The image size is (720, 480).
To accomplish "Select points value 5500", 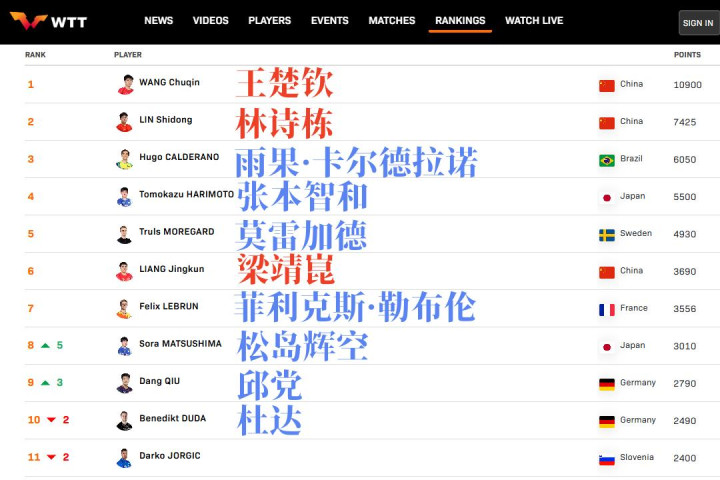I will (685, 197).
